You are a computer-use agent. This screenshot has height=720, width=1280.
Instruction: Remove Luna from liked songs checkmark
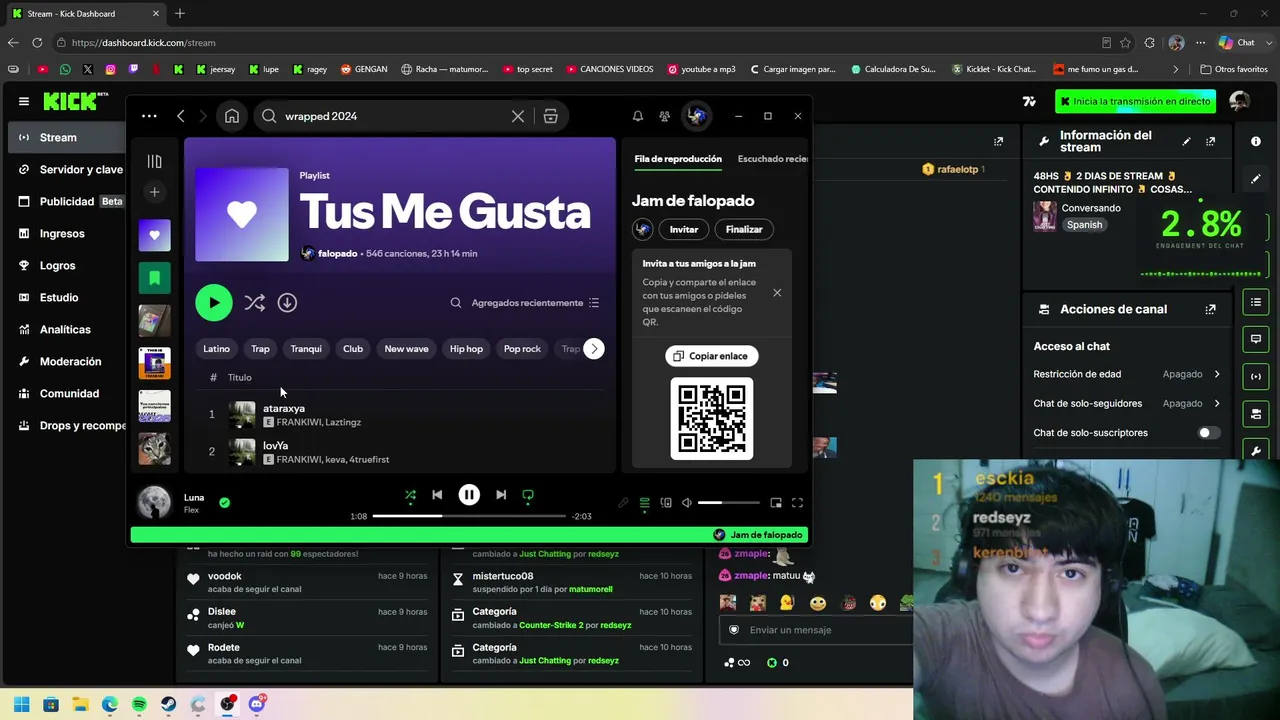(x=224, y=503)
